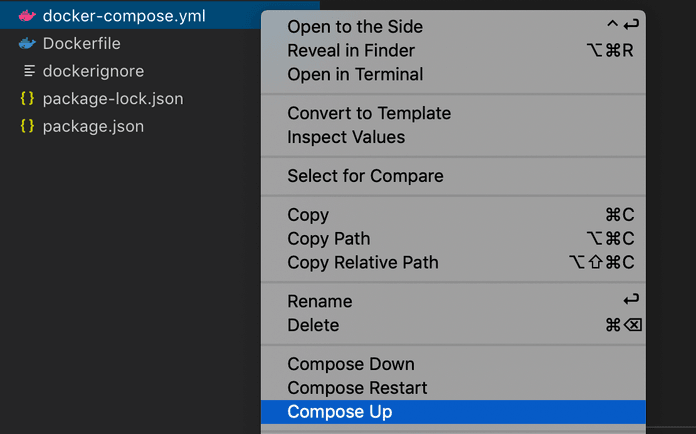Click the pink whale icon beside docker-compose.yml

pos(27,16)
